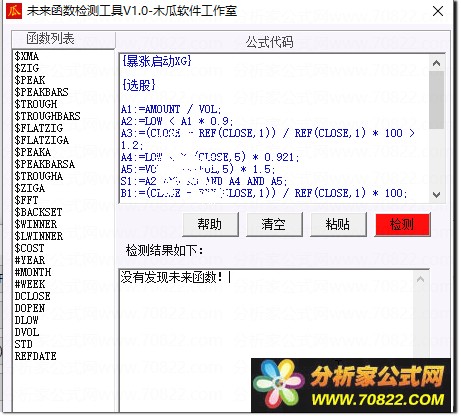Select $ZIGA in the function list
Viewport: 461px width, 416px height.
click(x=30, y=188)
